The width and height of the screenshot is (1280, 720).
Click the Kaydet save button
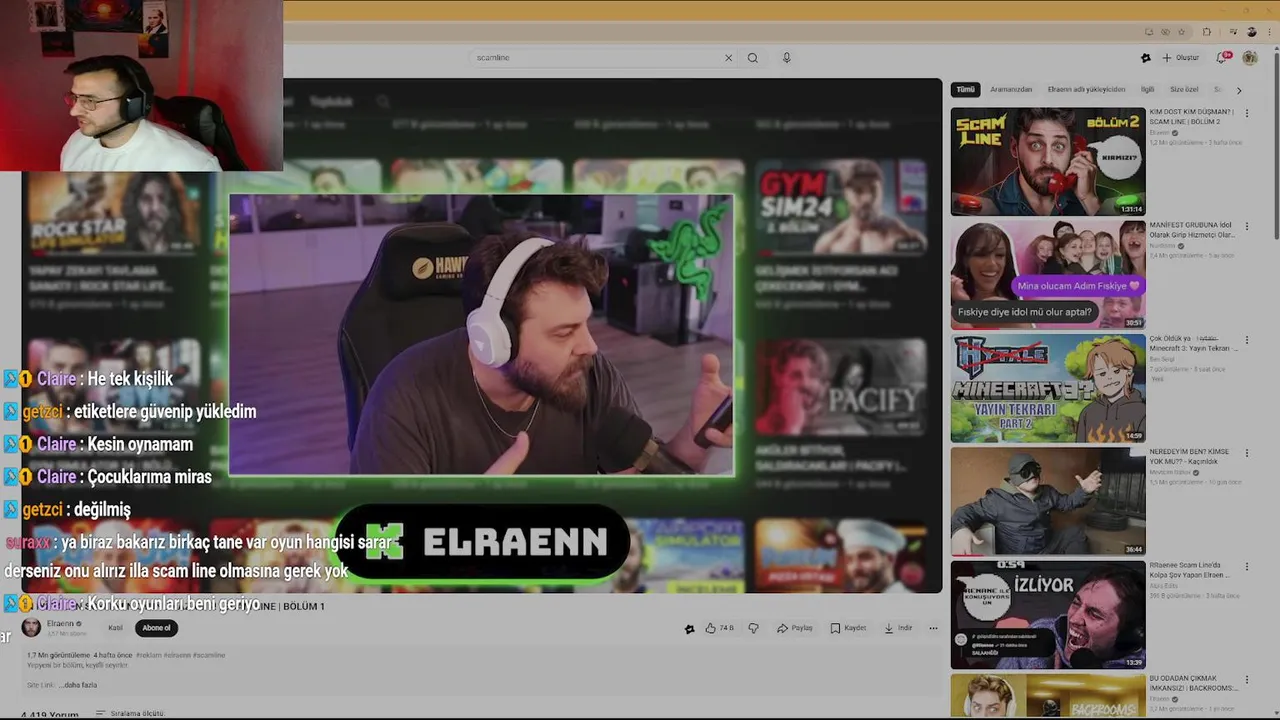pyautogui.click(x=848, y=628)
